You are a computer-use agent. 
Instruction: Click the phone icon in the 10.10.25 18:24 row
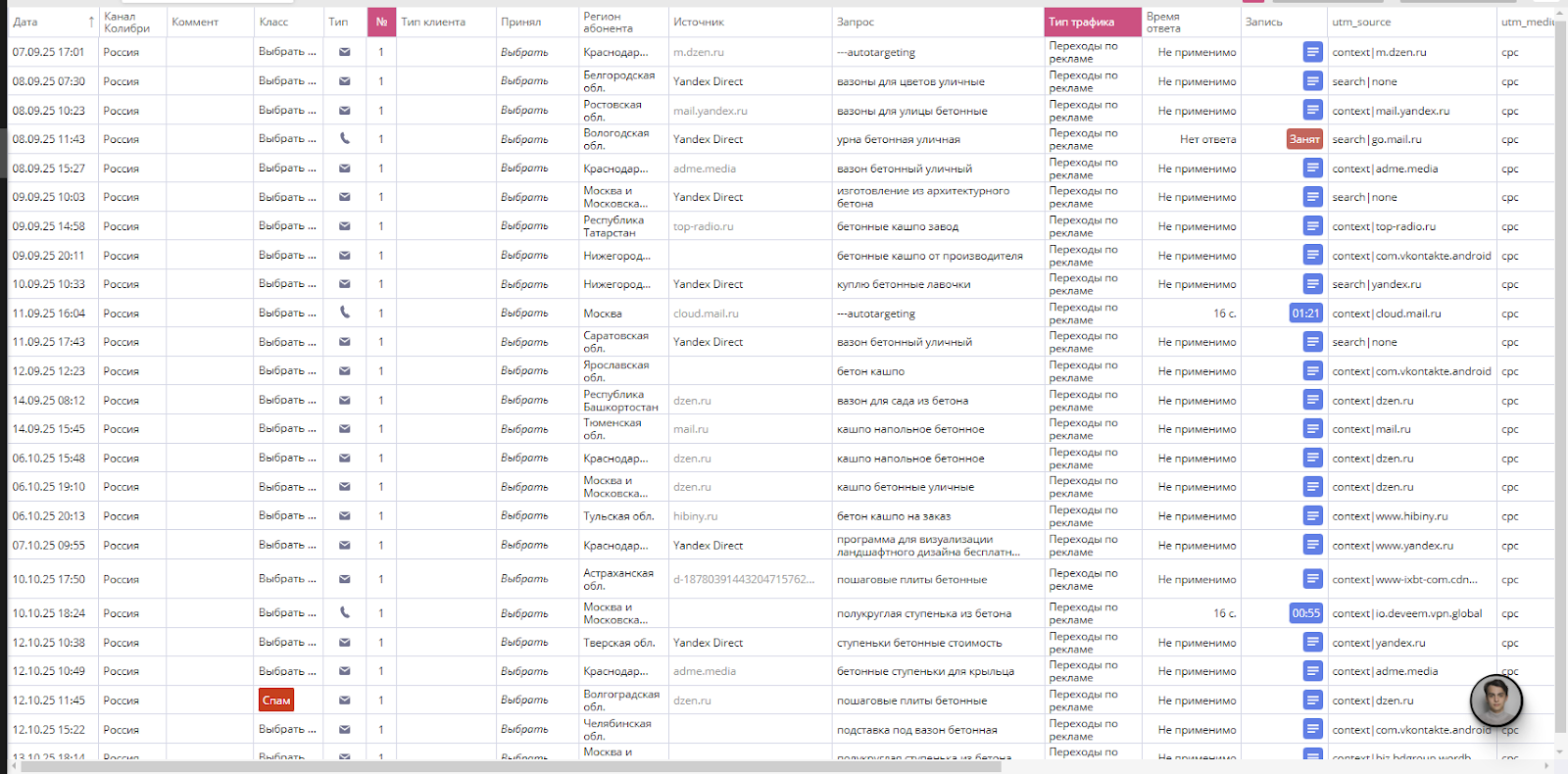(344, 613)
